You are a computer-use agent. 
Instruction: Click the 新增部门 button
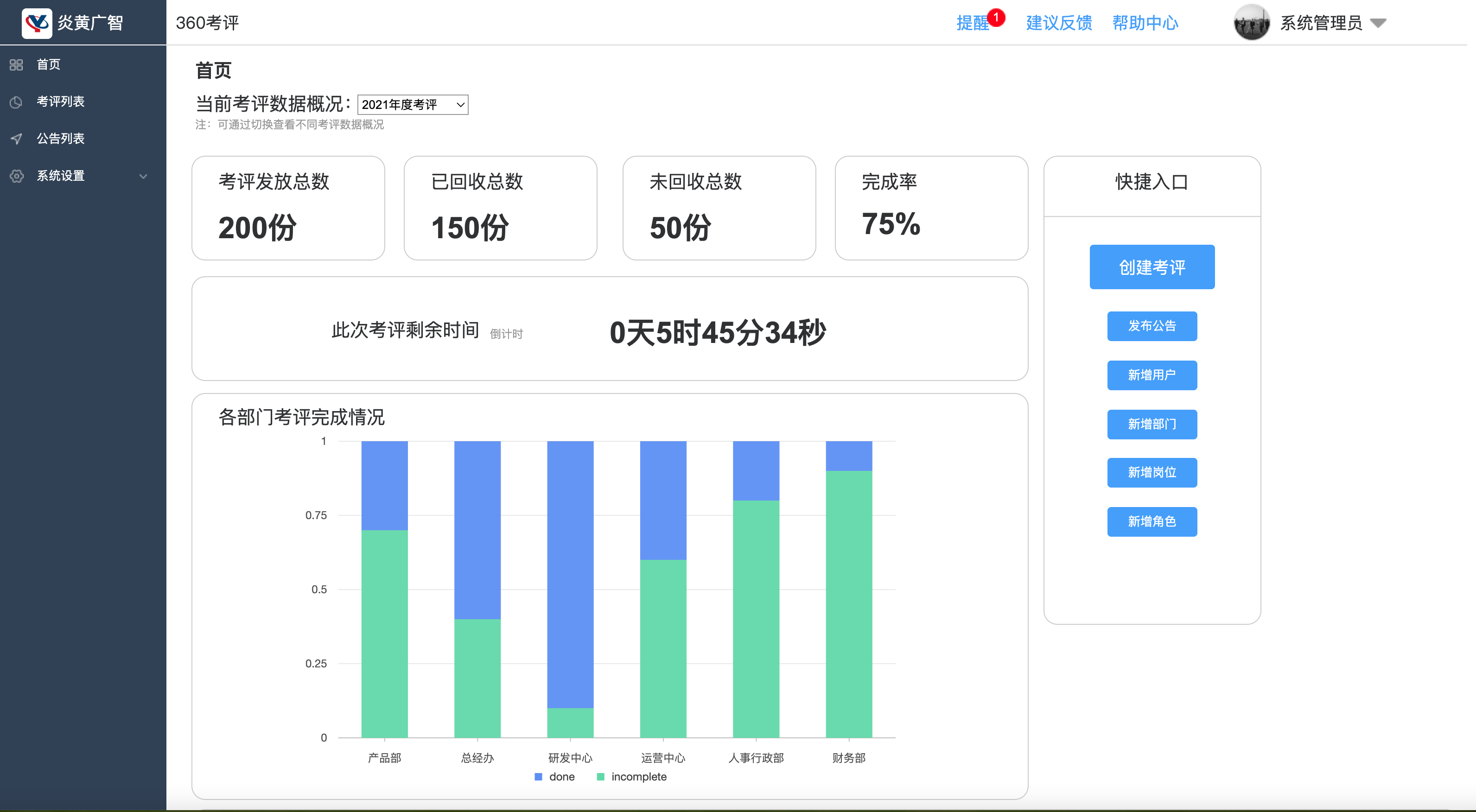coord(1152,425)
